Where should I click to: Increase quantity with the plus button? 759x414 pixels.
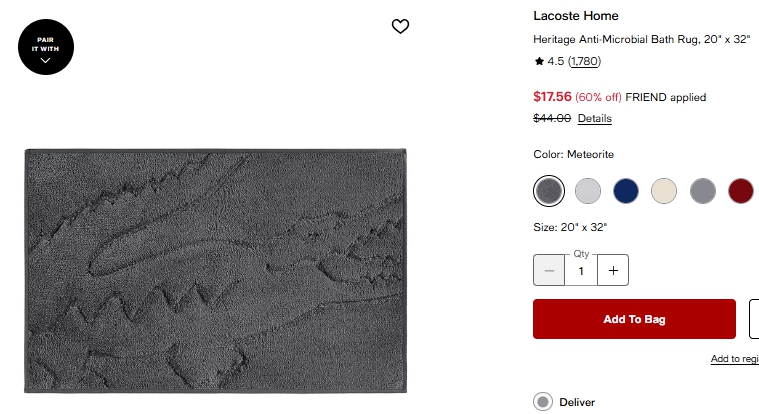tap(613, 271)
